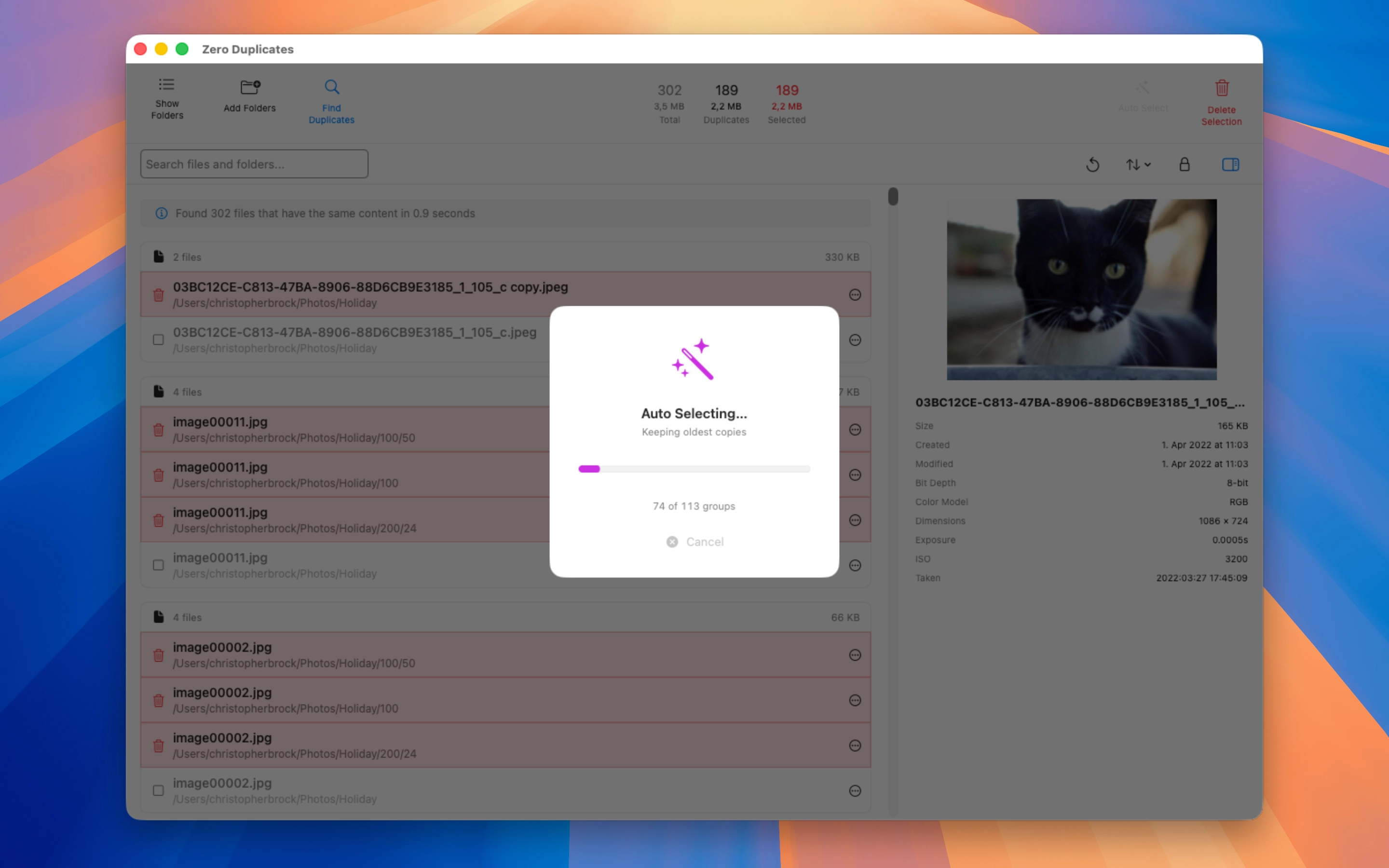Click the auto-select progress bar

[694, 468]
